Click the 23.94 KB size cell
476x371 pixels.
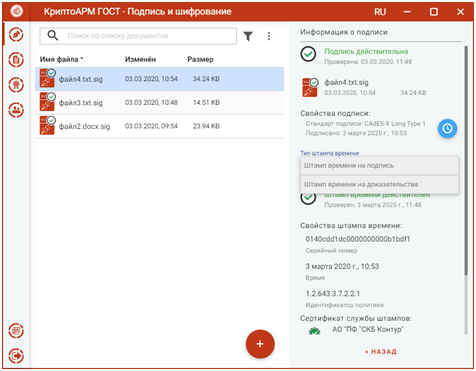coord(206,126)
